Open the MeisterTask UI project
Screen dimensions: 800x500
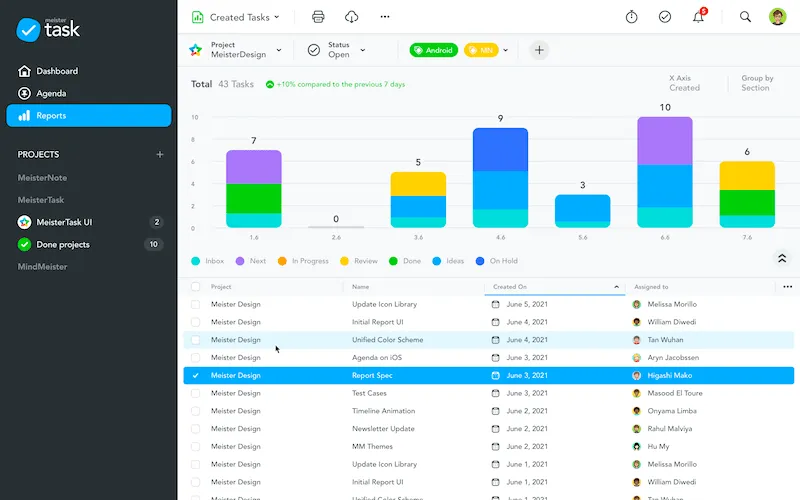pos(64,222)
